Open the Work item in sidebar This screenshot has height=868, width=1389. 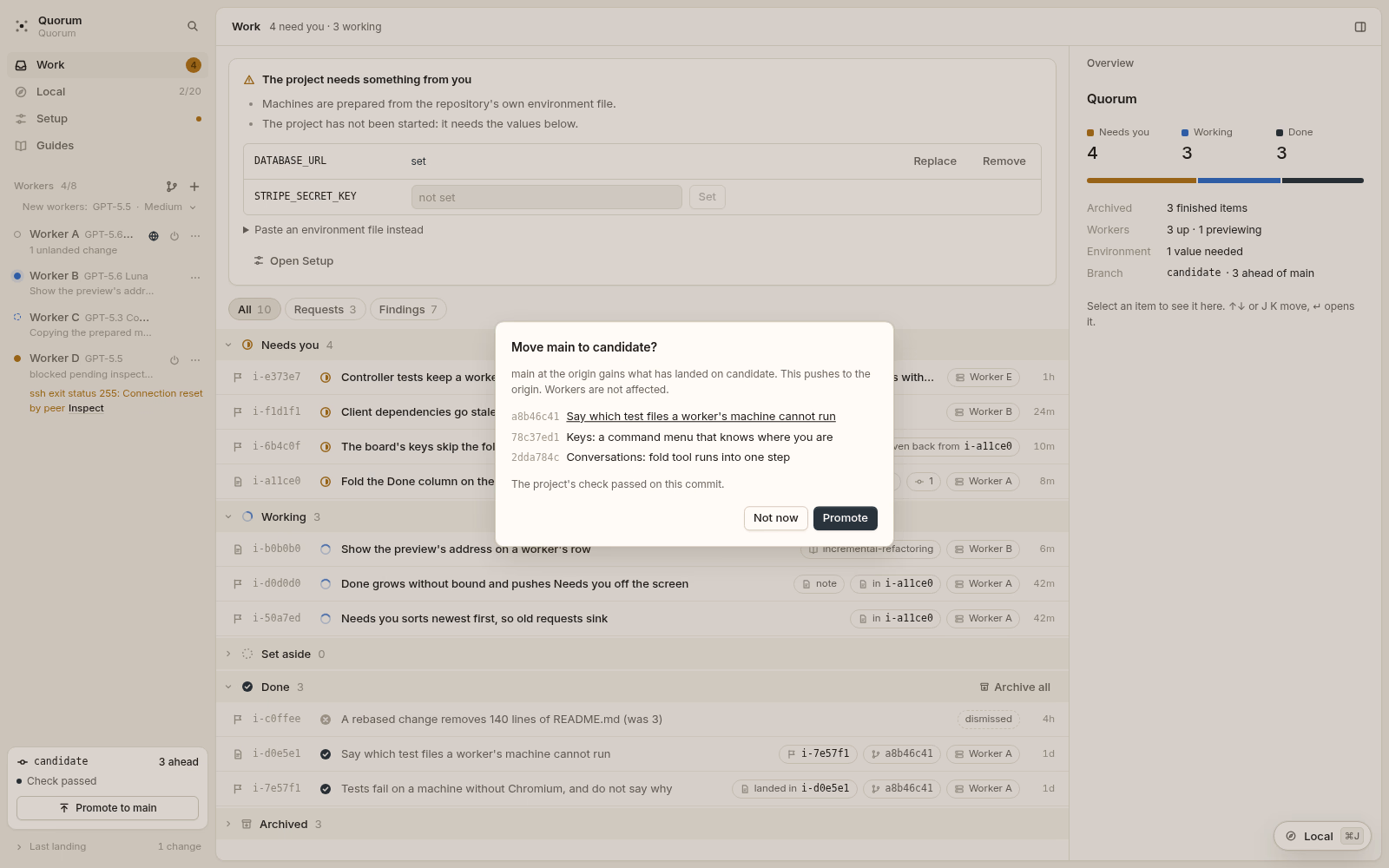(x=108, y=65)
